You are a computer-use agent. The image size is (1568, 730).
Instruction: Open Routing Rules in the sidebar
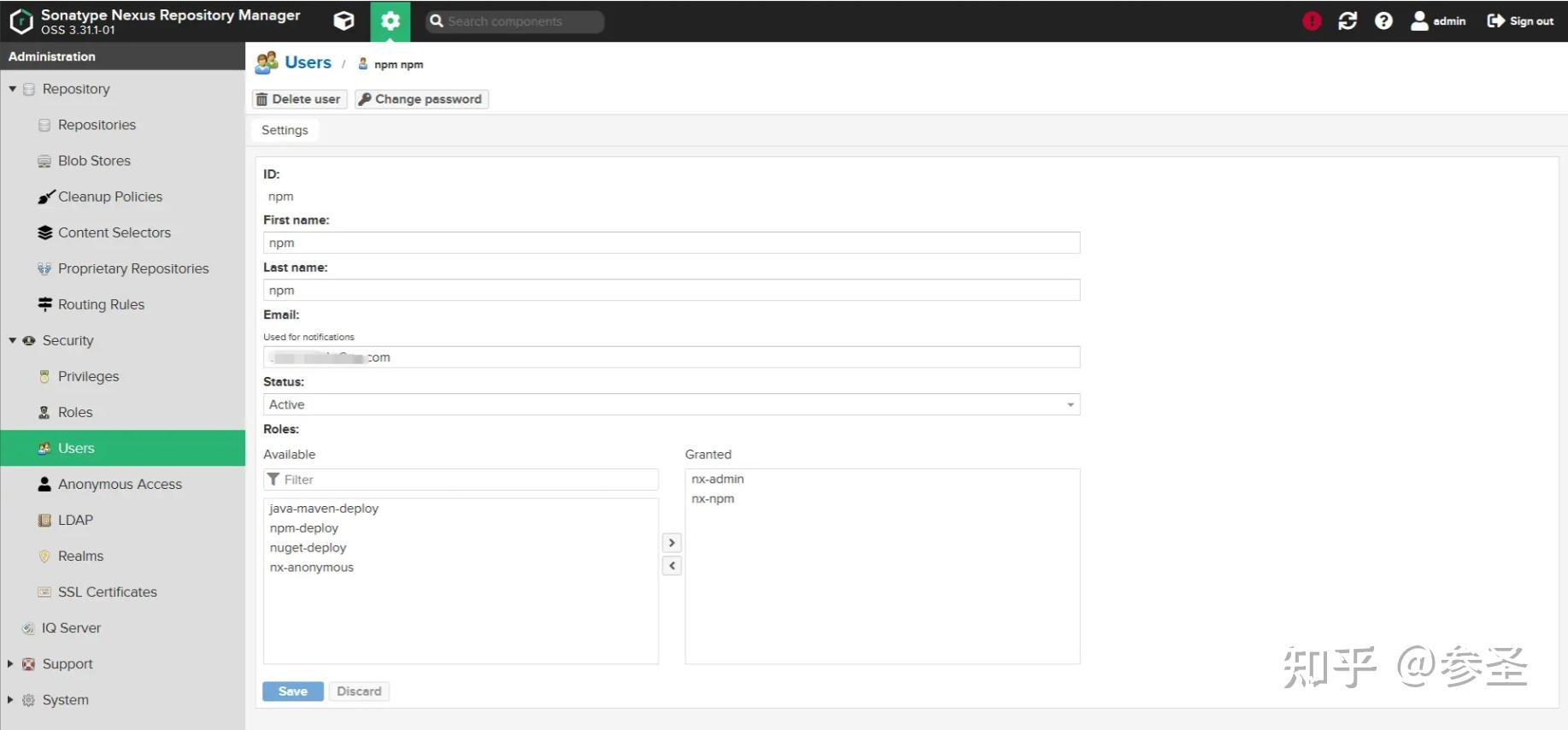tap(101, 304)
